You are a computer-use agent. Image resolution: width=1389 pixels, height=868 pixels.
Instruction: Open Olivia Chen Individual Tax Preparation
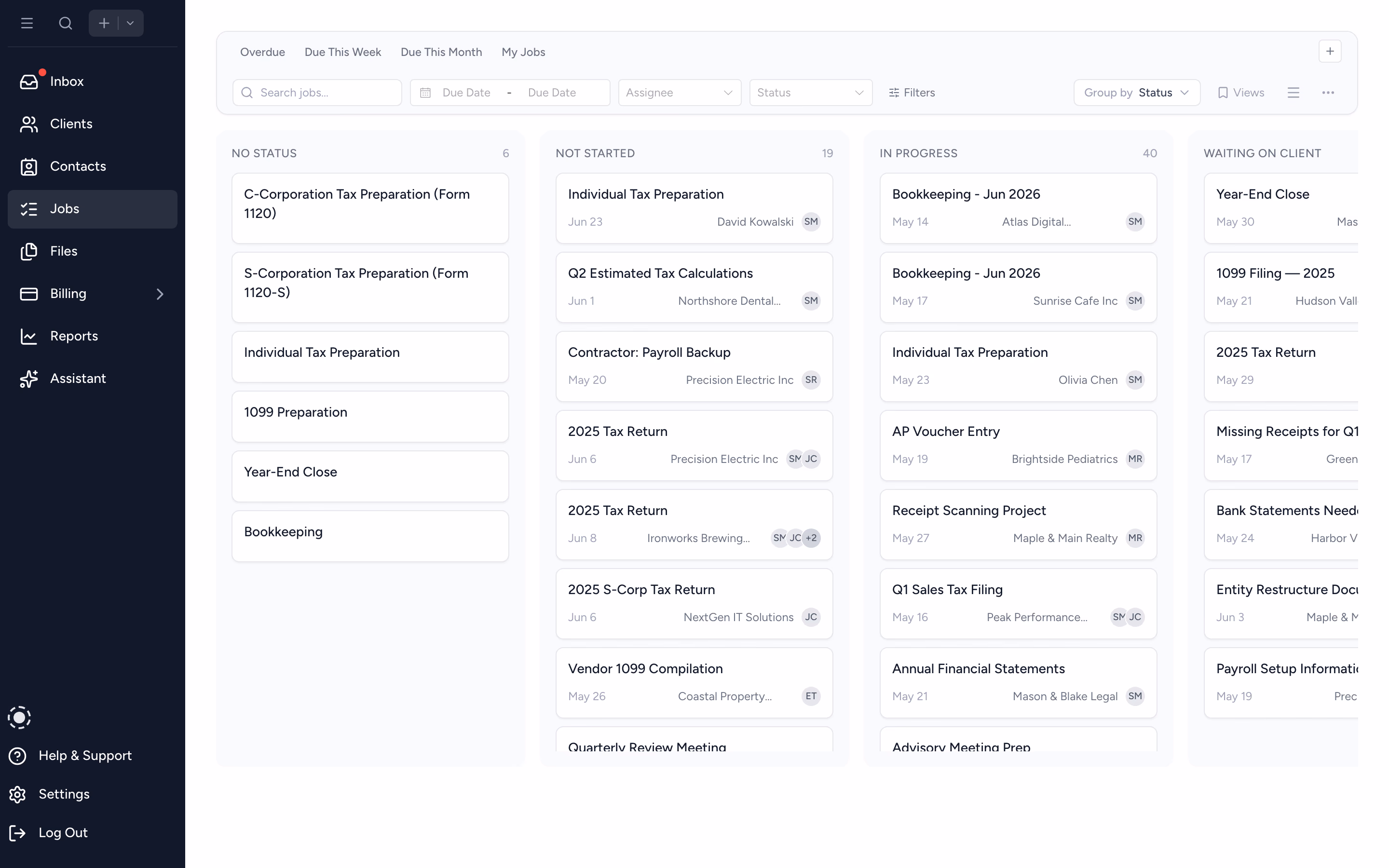1018,367
